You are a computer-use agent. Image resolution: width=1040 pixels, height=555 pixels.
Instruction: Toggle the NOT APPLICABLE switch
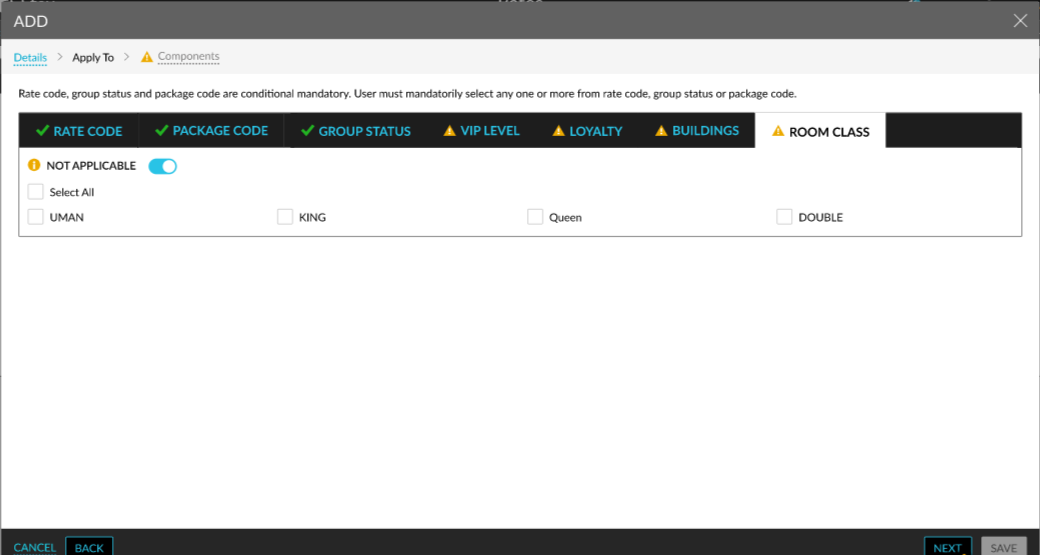click(162, 166)
